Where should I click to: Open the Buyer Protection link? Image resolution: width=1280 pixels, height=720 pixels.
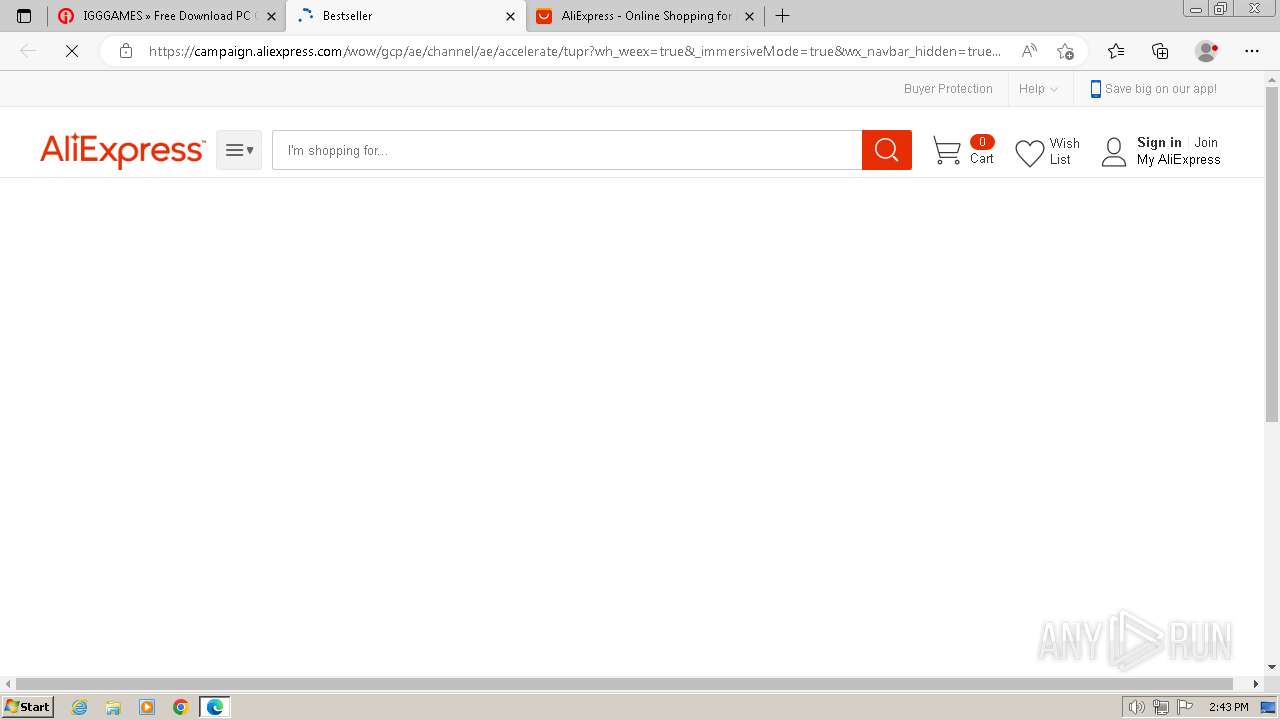[x=948, y=89]
